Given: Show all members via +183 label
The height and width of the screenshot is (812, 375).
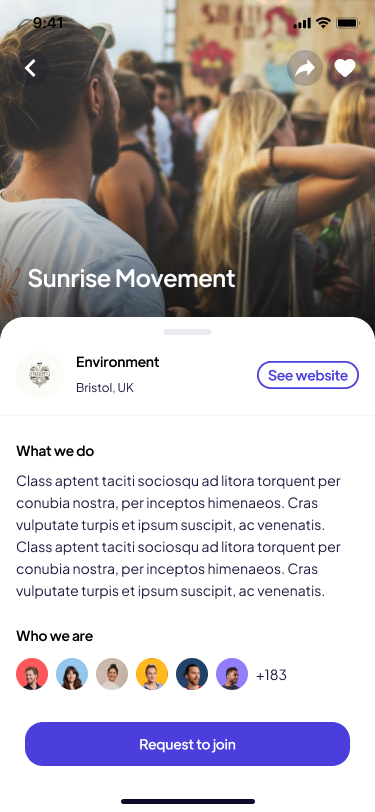Looking at the screenshot, I should pyautogui.click(x=271, y=675).
